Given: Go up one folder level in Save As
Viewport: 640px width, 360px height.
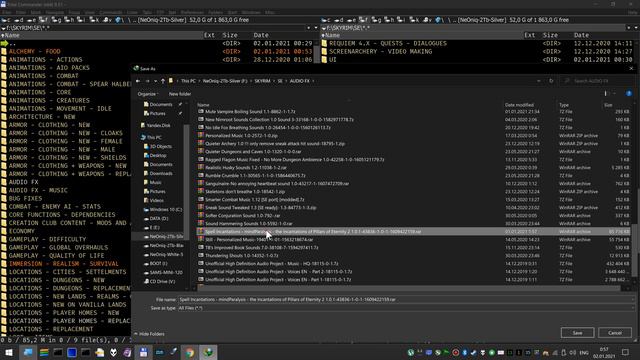Looking at the screenshot, I should pyautogui.click(x=162, y=81).
